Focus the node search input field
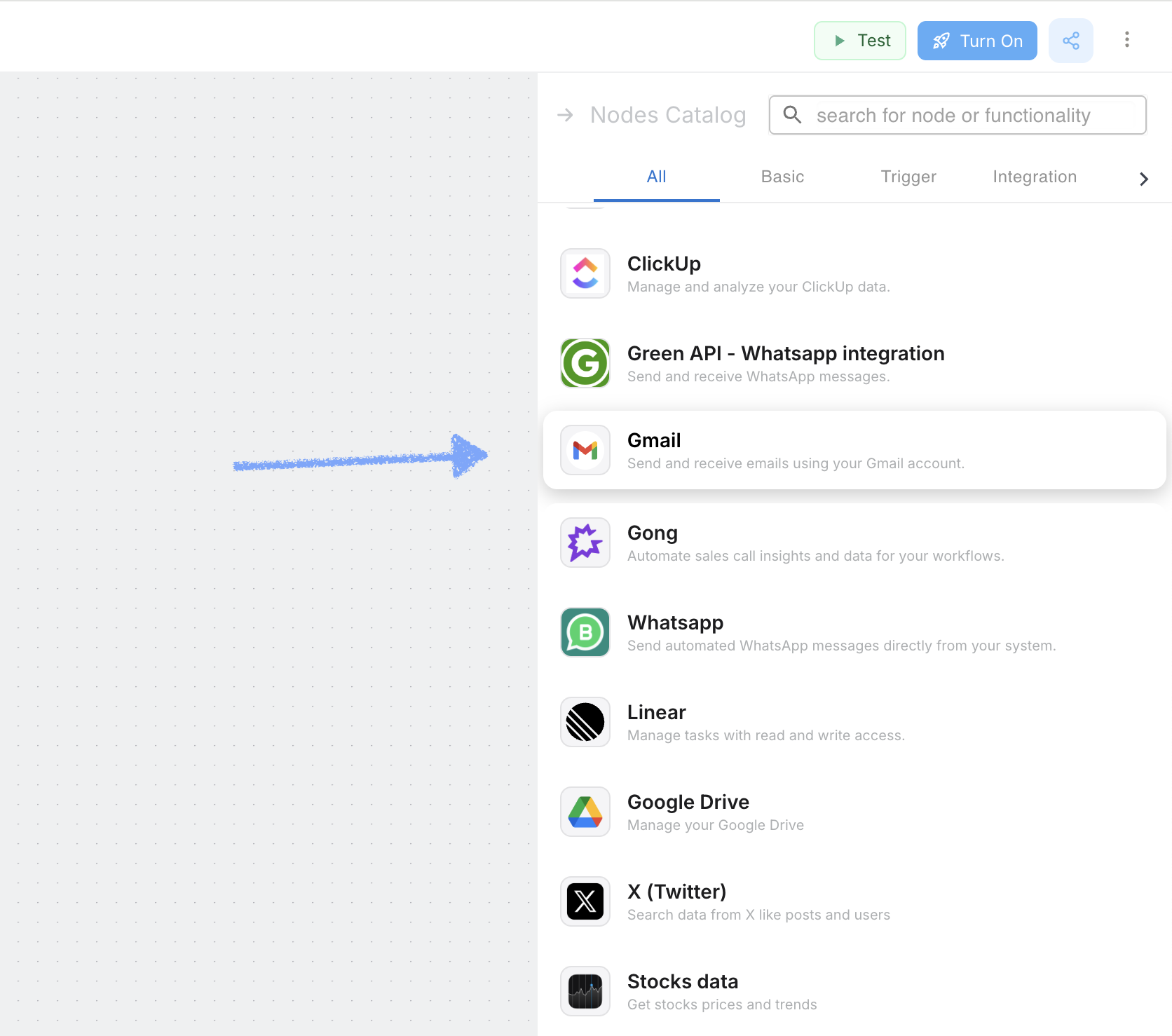The width and height of the screenshot is (1172, 1036). (x=958, y=115)
